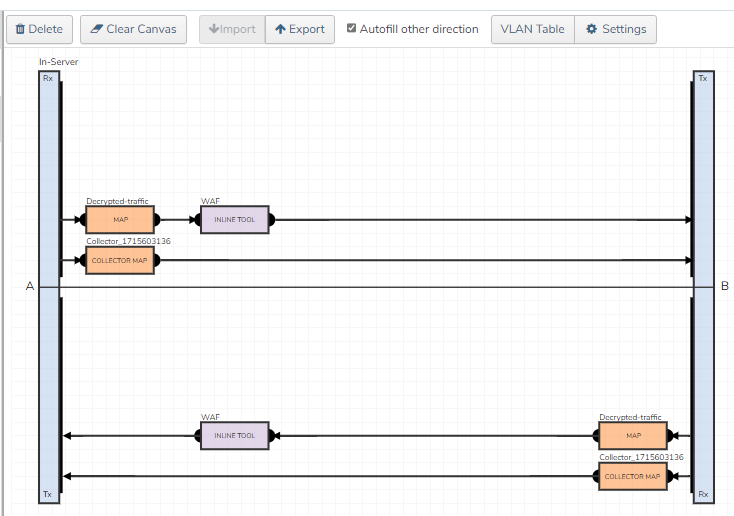Image resolution: width=734 pixels, height=516 pixels.
Task: Click lower Collector_1715603136 label
Action: [x=641, y=457]
